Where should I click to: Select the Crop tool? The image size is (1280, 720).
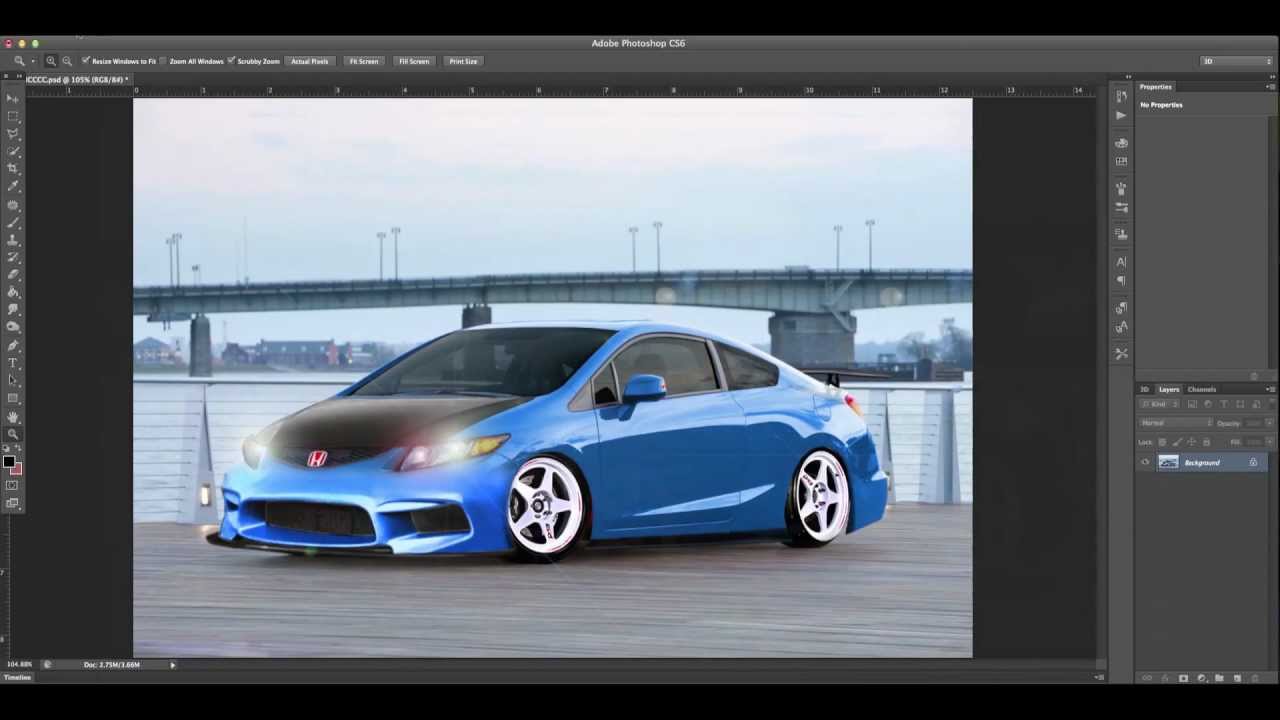(12, 168)
